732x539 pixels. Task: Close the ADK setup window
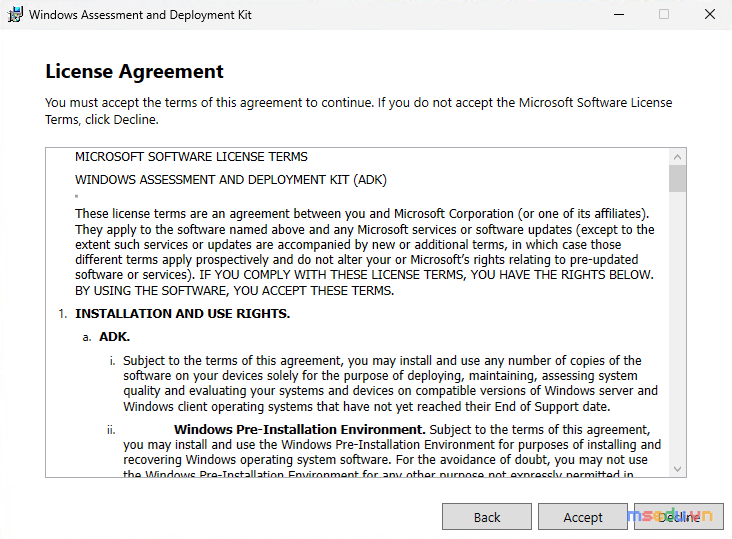(x=710, y=14)
